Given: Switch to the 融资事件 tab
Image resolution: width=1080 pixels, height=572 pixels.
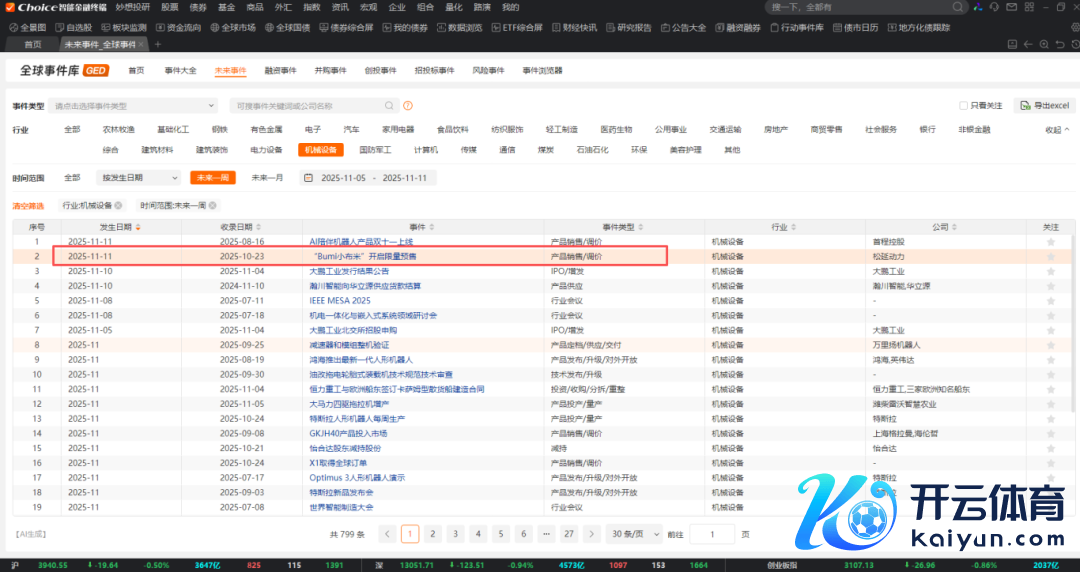Looking at the screenshot, I should pyautogui.click(x=280, y=71).
